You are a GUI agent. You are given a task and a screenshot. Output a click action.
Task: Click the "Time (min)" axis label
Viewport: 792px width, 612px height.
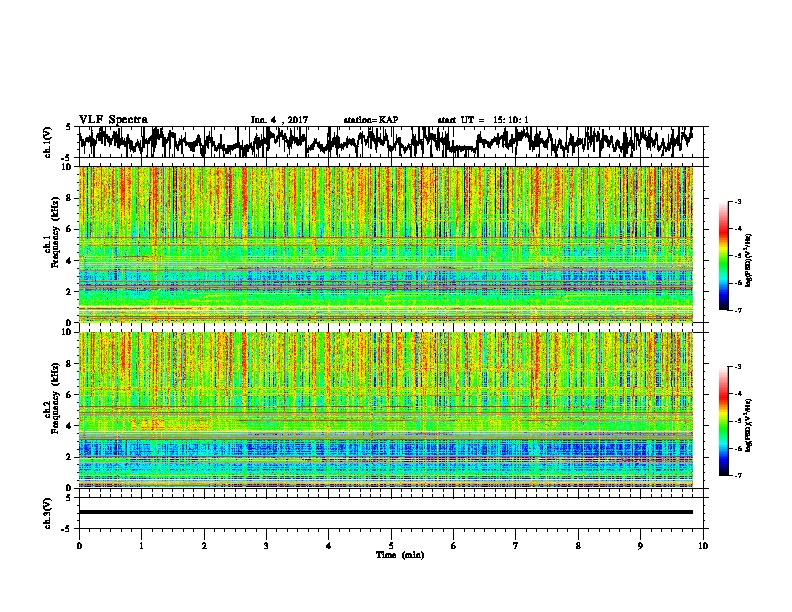pos(400,555)
